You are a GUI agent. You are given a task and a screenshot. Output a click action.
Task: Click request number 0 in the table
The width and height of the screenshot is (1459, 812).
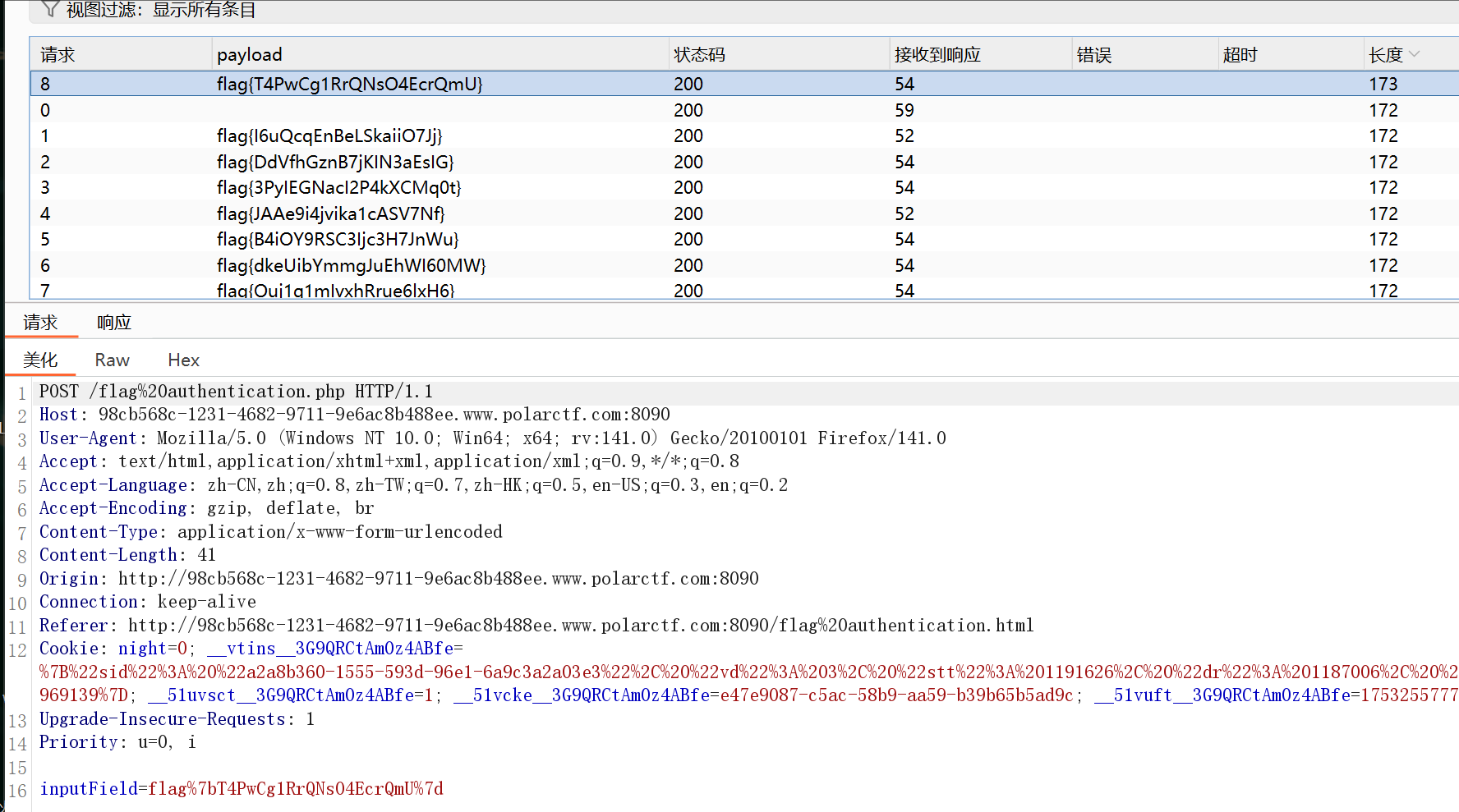click(45, 110)
